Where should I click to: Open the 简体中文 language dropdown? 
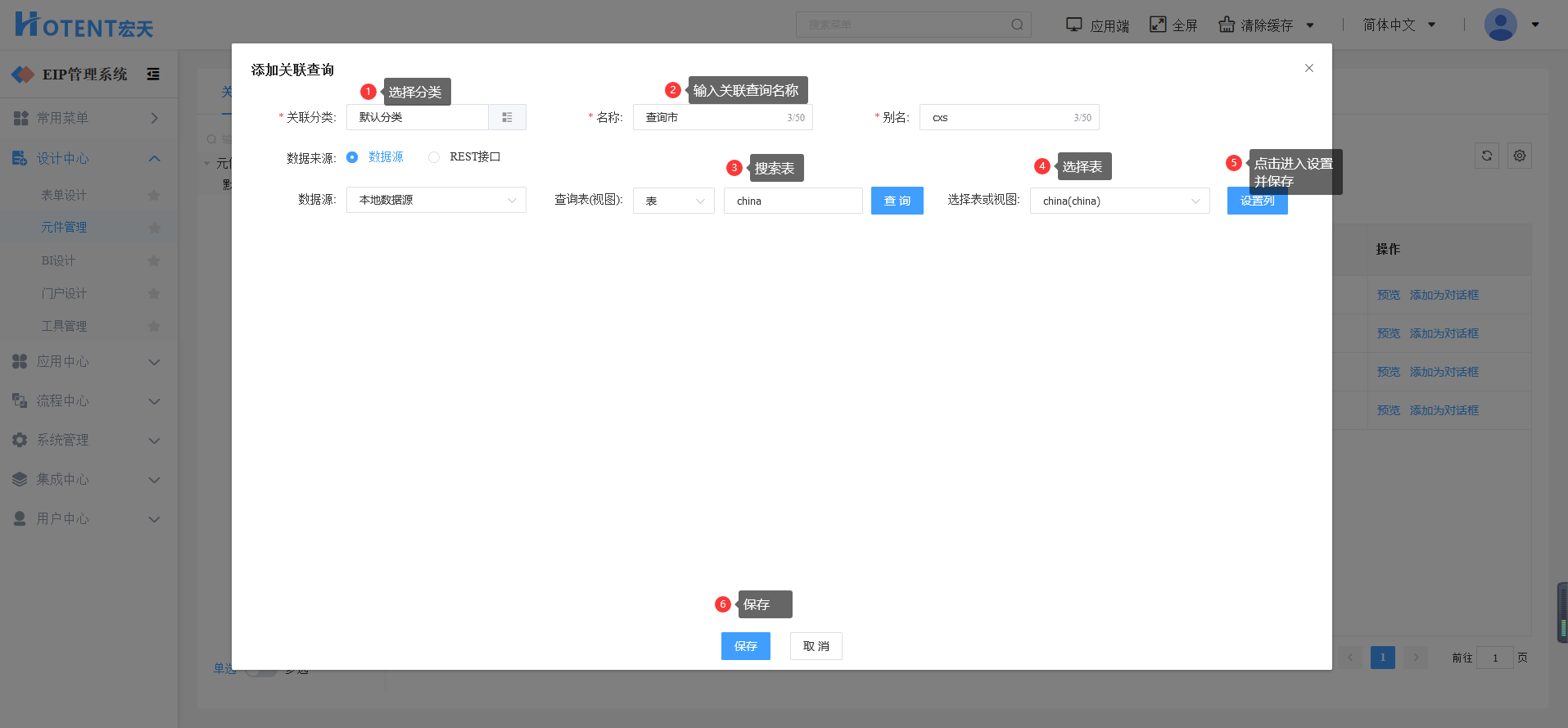(x=1399, y=25)
